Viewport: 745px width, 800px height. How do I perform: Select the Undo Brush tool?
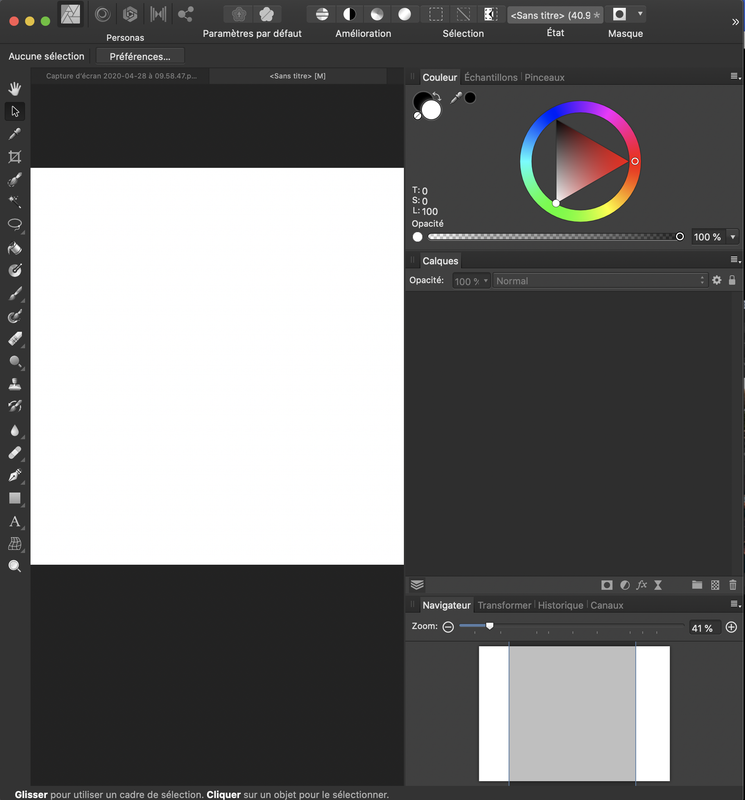tap(15, 406)
